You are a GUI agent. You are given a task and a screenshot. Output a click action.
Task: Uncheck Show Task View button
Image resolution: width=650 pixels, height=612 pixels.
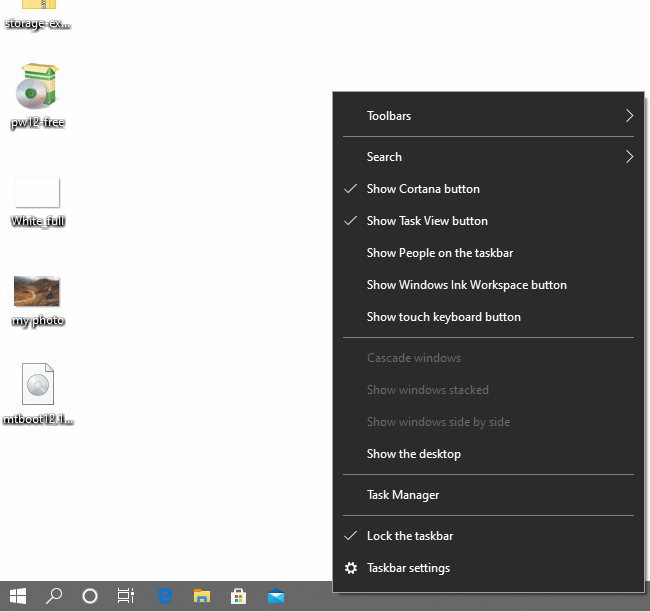tap(427, 221)
